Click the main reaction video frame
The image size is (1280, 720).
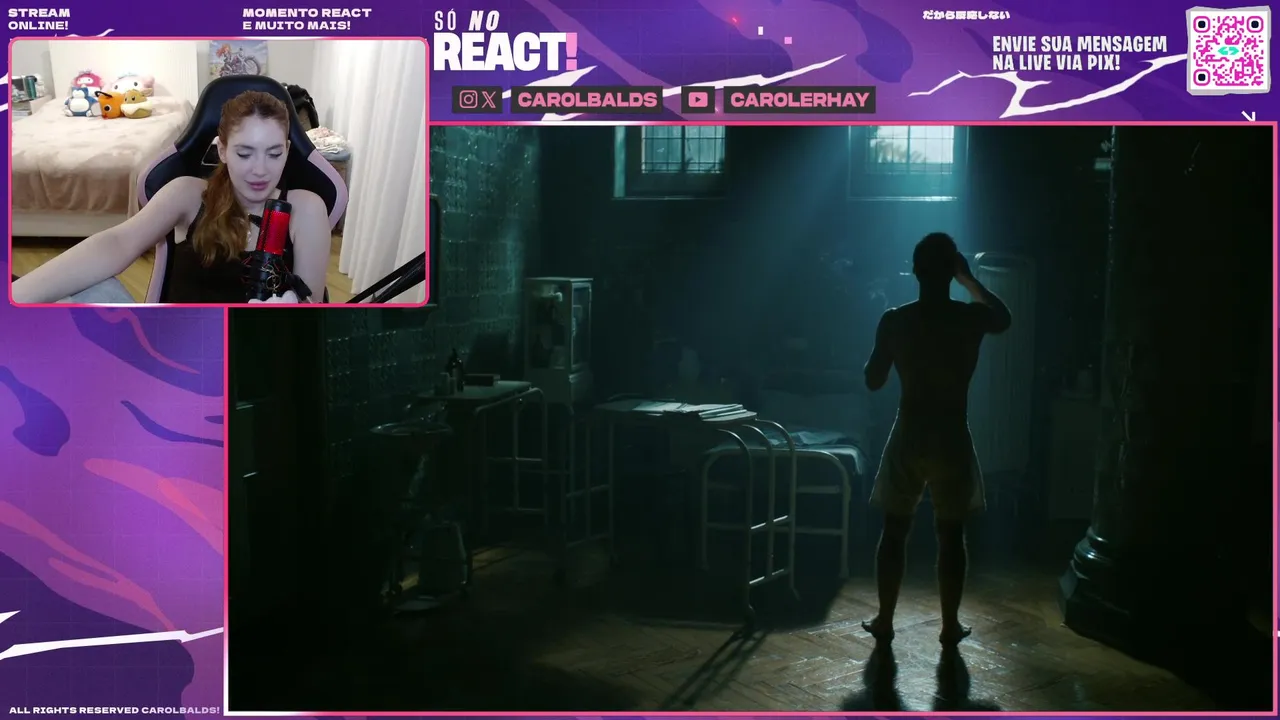click(752, 418)
